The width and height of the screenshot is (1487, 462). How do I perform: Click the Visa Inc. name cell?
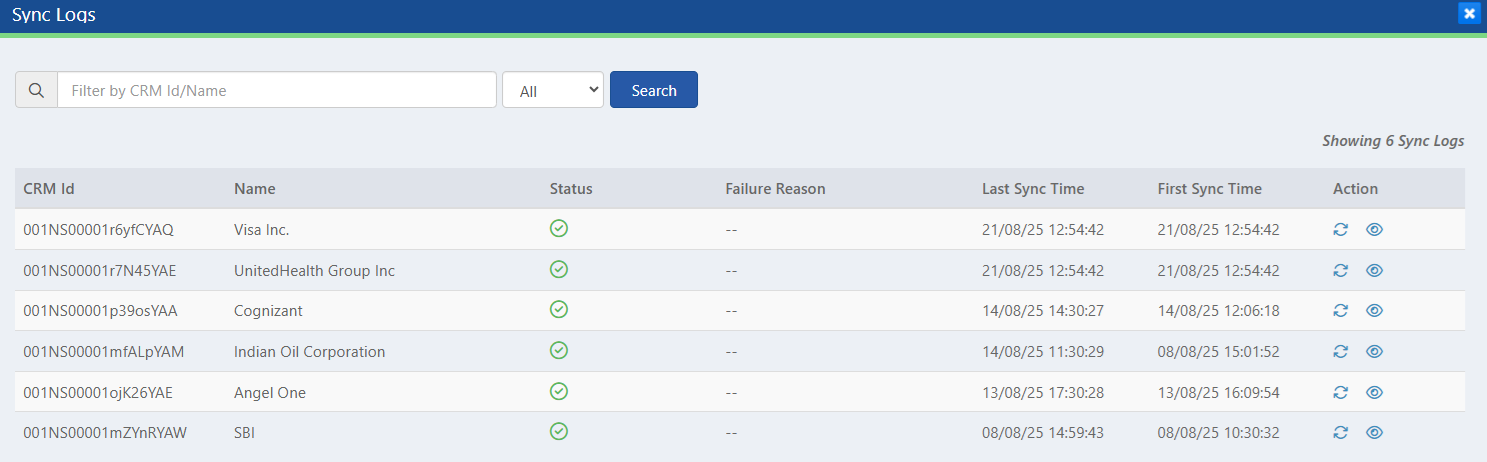(x=261, y=230)
